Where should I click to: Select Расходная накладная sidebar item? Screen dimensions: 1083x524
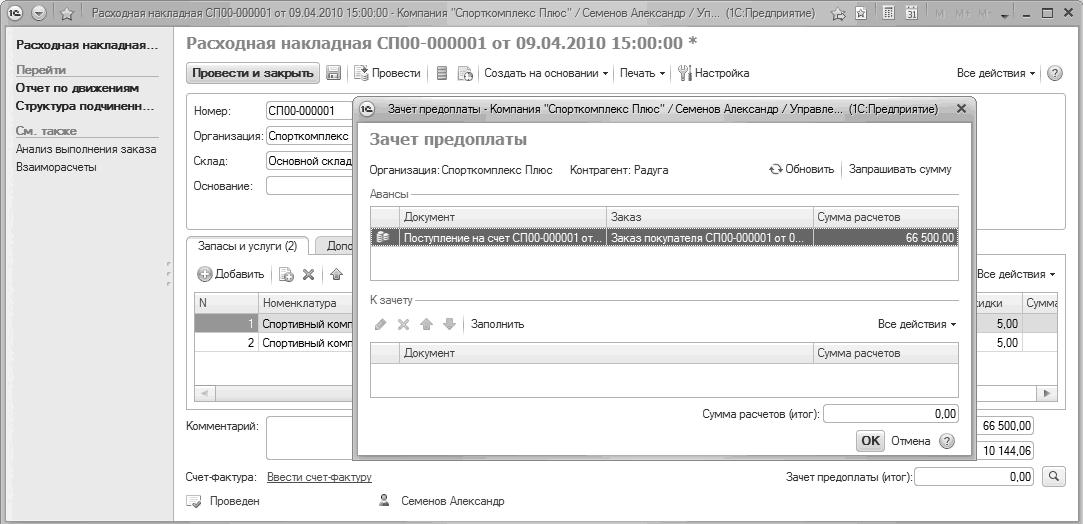[x=86, y=46]
